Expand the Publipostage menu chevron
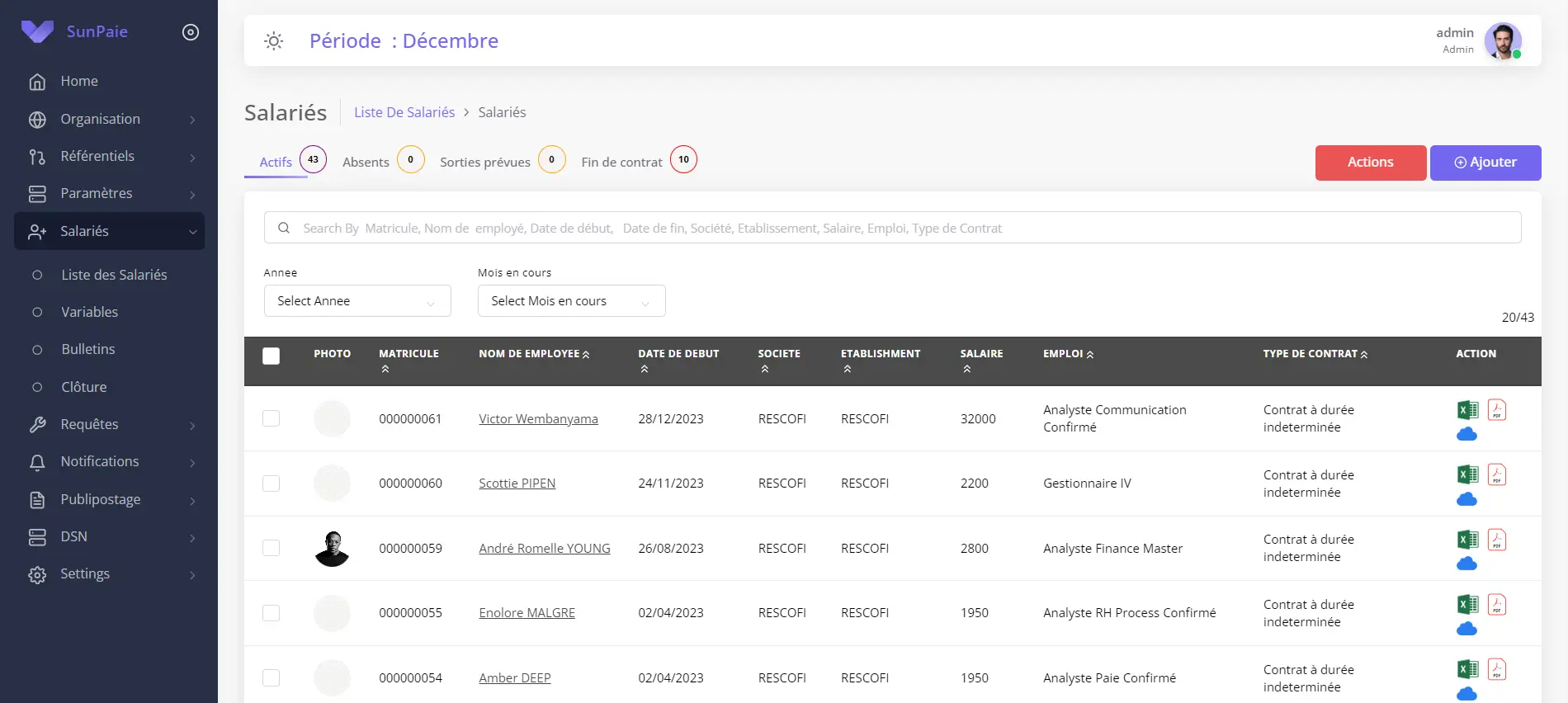This screenshot has width=1568, height=703. point(192,500)
